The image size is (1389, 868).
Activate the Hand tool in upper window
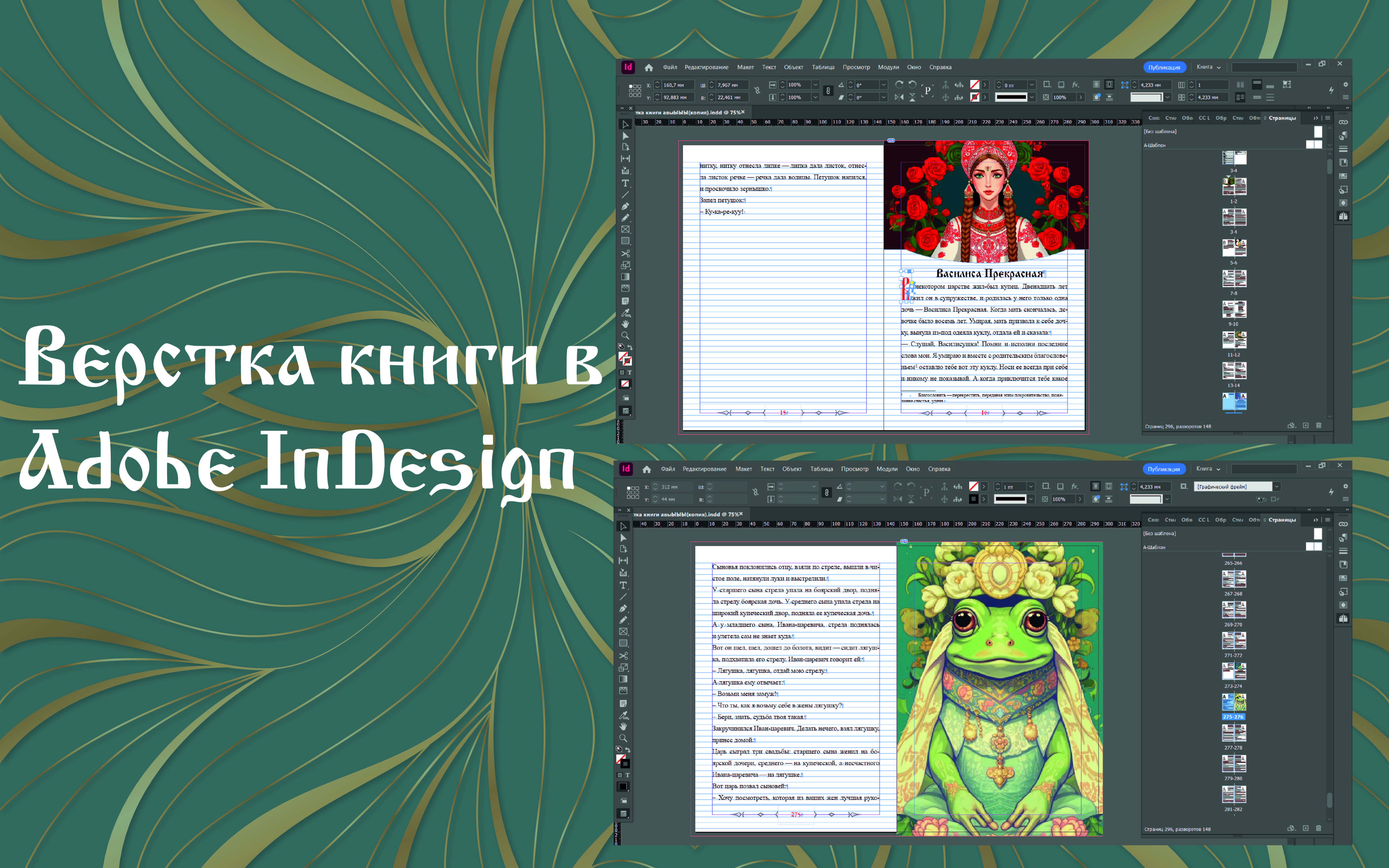click(x=625, y=324)
